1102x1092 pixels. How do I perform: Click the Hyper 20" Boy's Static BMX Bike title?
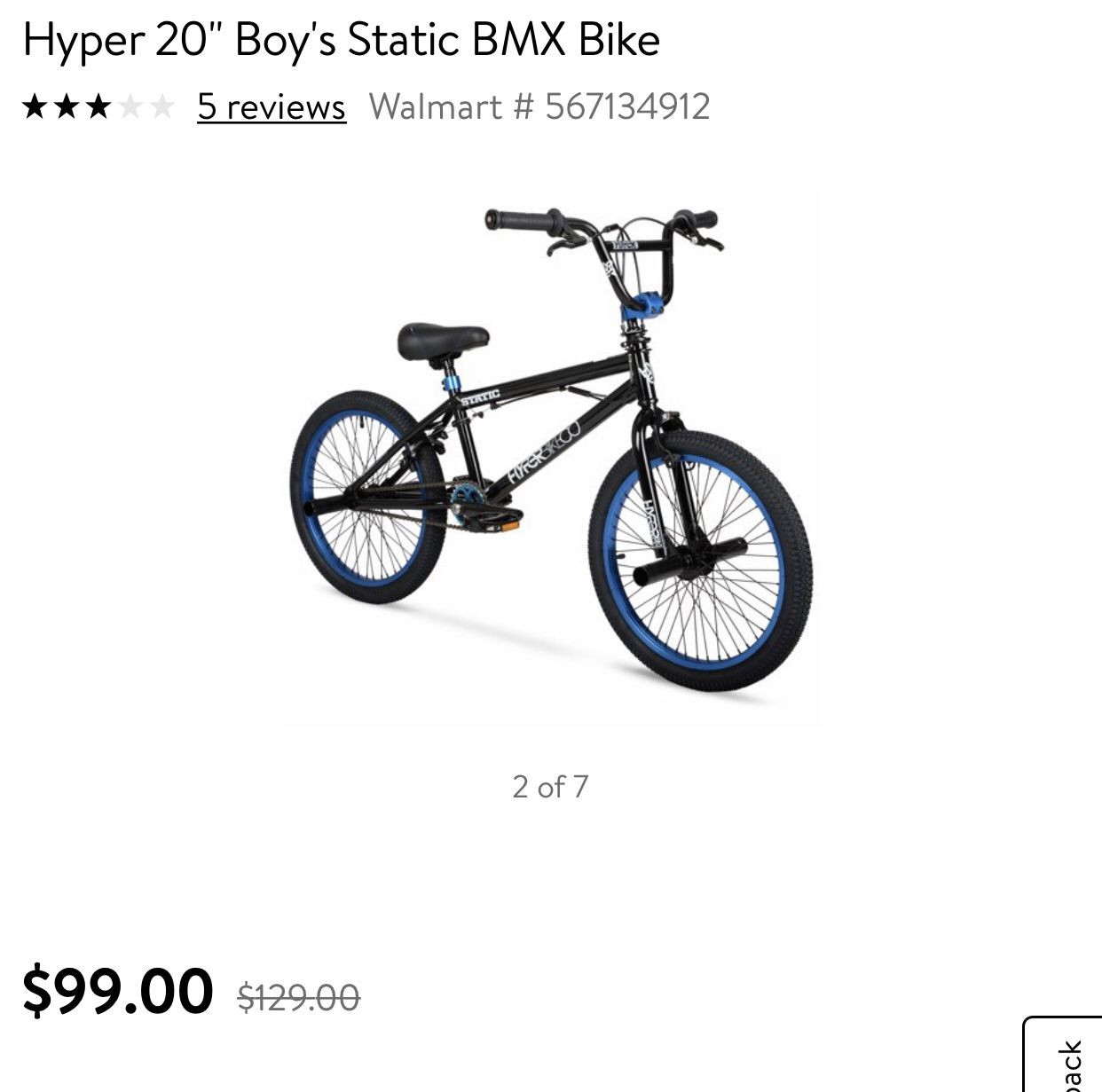tap(342, 39)
